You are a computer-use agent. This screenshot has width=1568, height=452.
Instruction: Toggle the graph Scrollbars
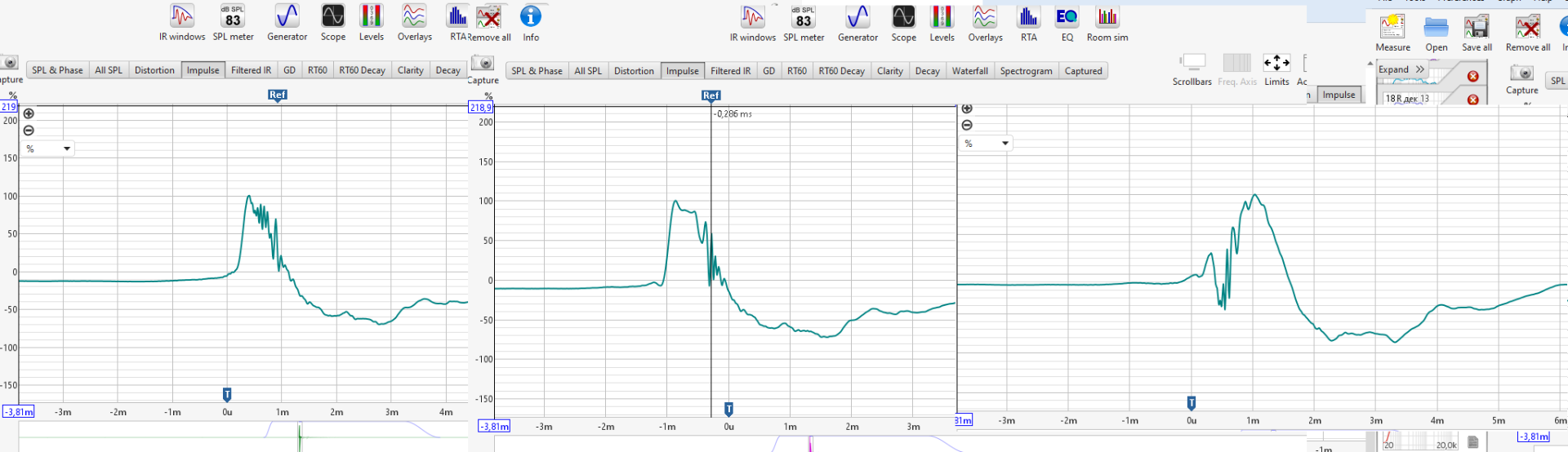(x=1192, y=69)
